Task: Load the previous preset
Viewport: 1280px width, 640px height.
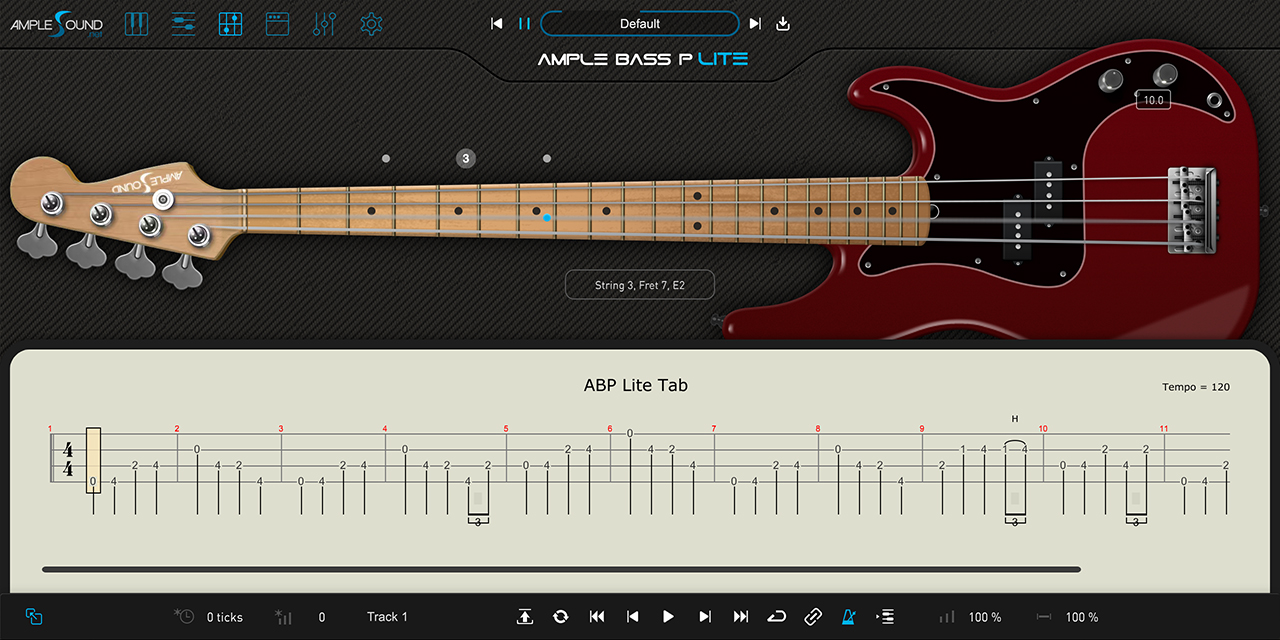Action: [x=497, y=24]
